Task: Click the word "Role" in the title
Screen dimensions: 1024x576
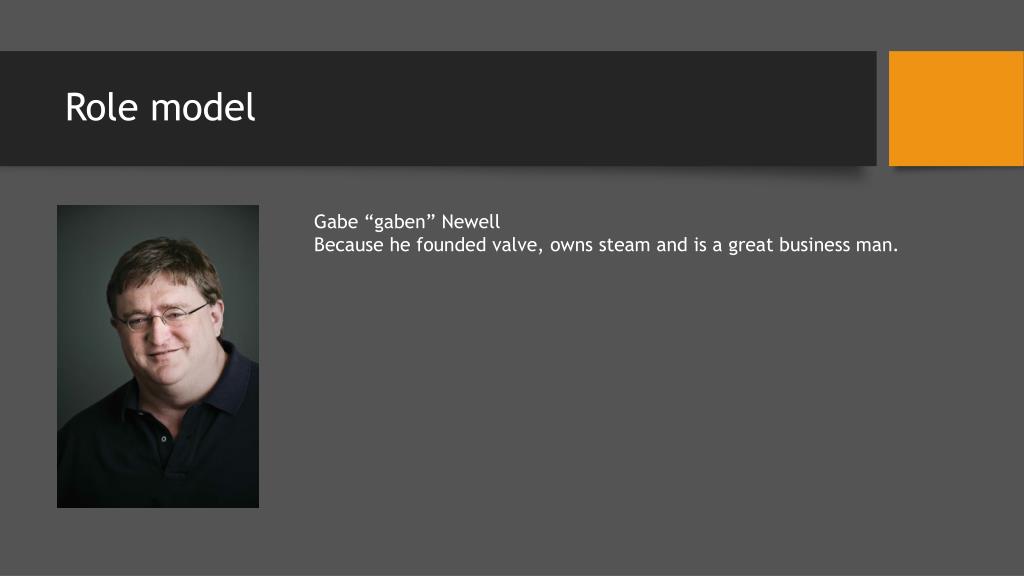Action: coord(102,107)
